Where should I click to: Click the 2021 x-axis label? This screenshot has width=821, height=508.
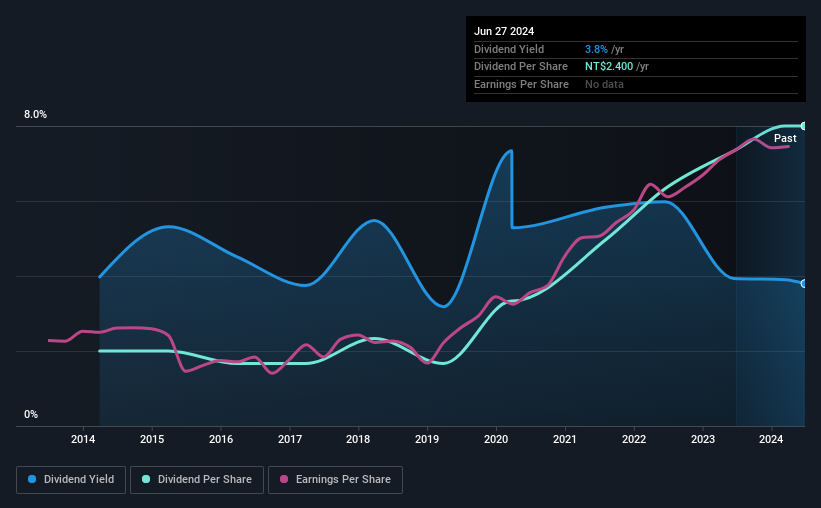point(565,439)
